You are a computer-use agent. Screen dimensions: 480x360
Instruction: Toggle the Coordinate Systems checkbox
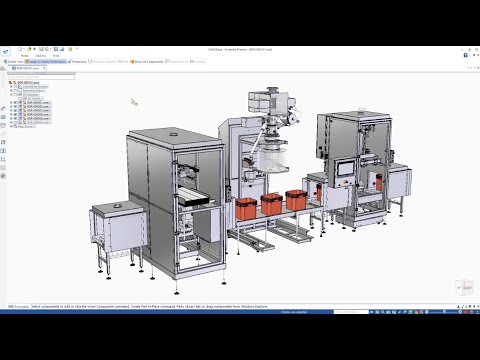[15, 87]
